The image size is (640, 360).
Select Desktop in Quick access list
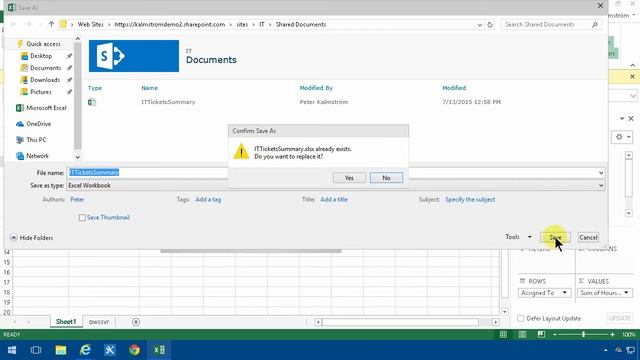[x=41, y=56]
